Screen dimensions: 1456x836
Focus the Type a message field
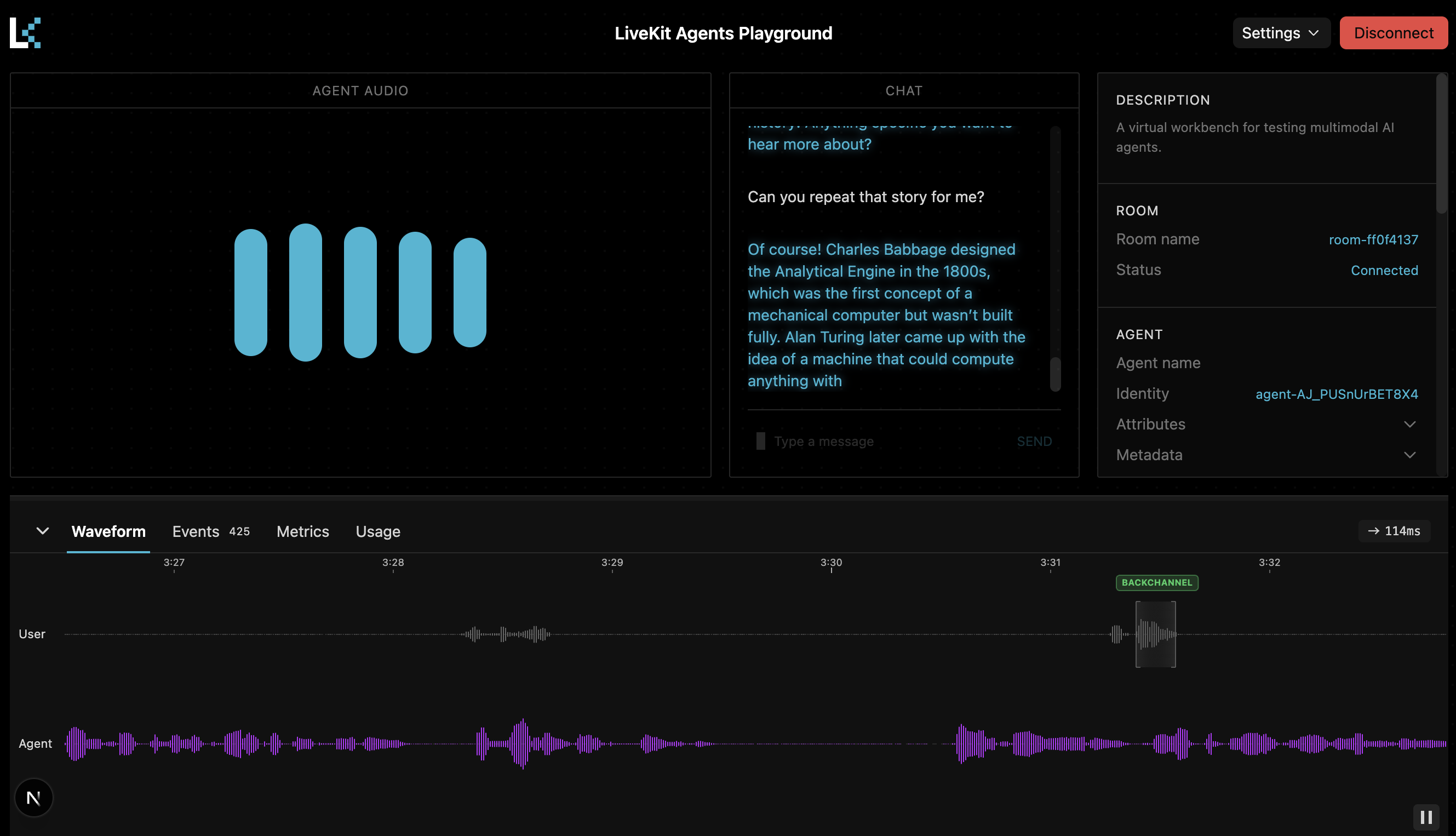(x=884, y=441)
